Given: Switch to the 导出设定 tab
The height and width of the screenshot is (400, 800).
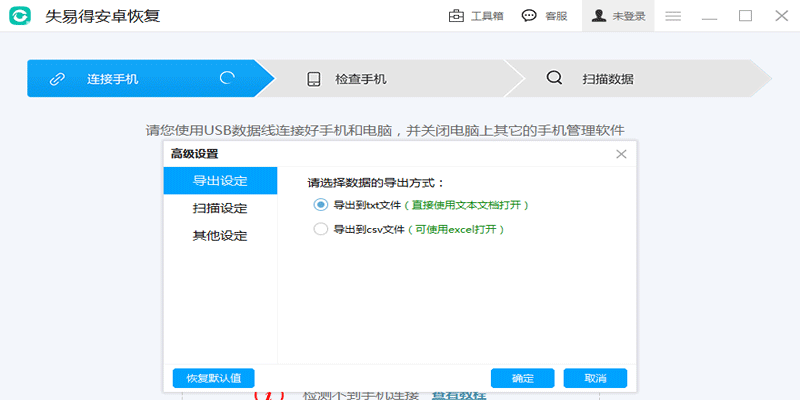Looking at the screenshot, I should (x=220, y=181).
